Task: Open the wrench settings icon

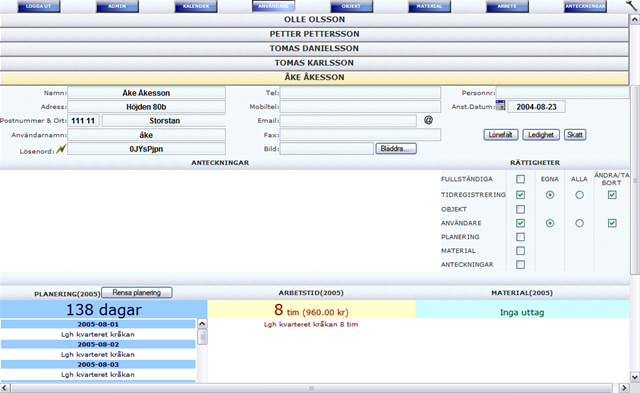Action: coord(631,6)
